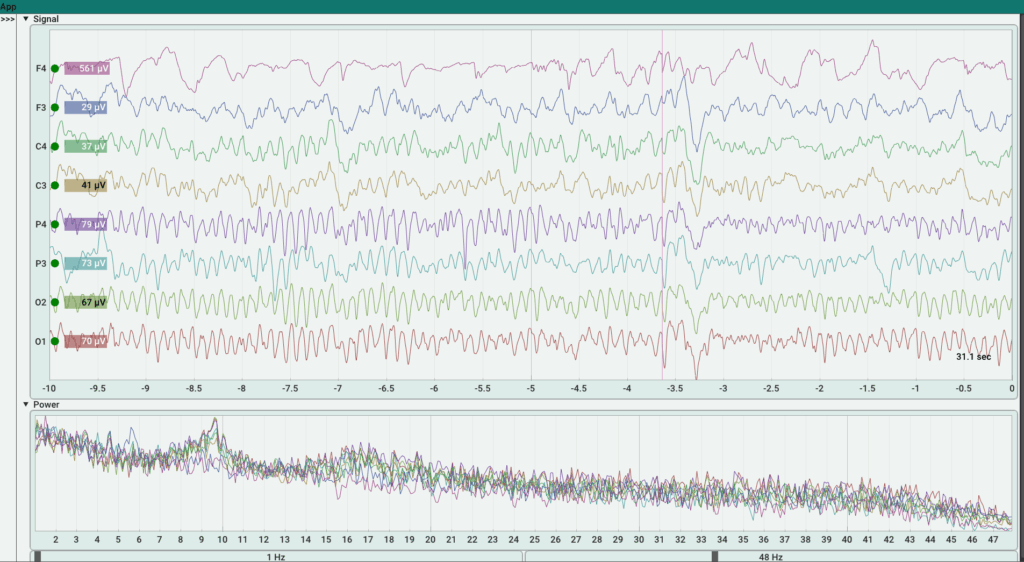This screenshot has height=562, width=1024.
Task: Click the P3 channel green status dot
Action: click(55, 264)
